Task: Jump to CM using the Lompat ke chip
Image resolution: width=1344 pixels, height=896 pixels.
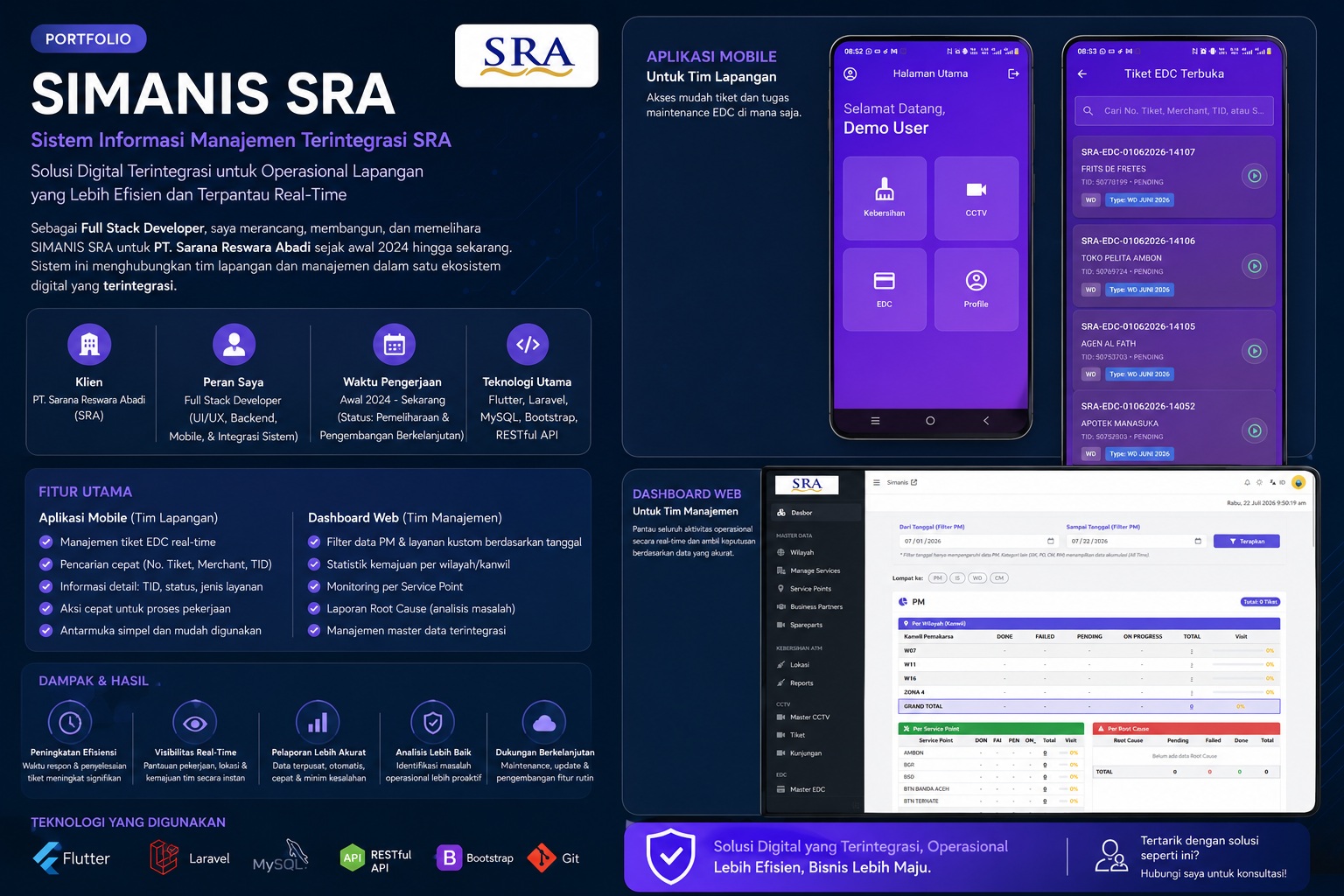Action: (999, 577)
